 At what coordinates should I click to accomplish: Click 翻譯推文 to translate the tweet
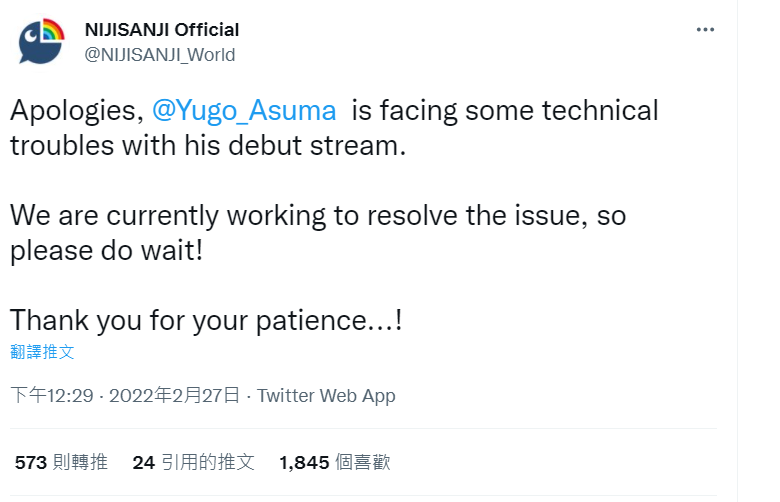coord(42,352)
